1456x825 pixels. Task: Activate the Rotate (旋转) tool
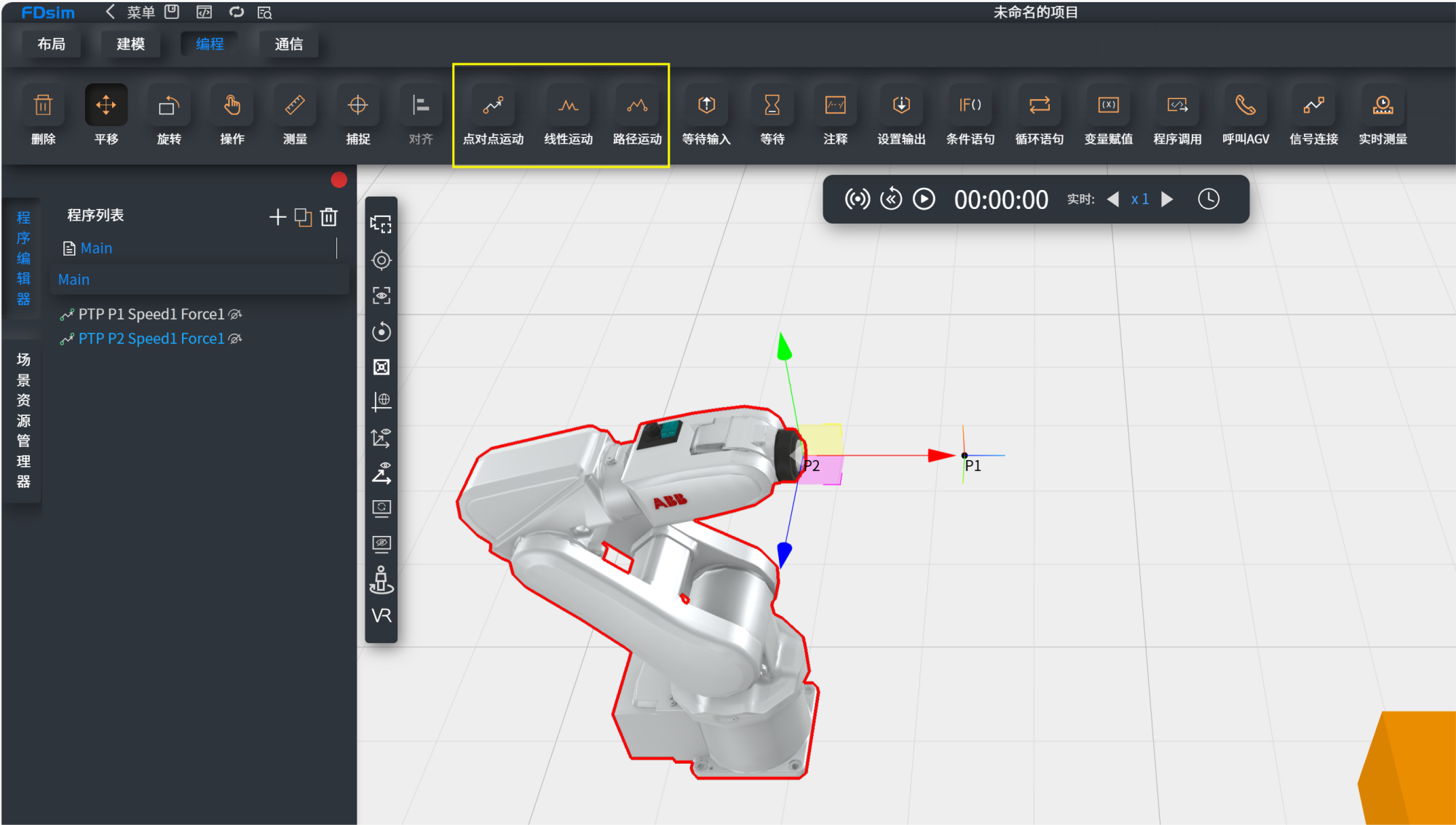click(x=169, y=106)
